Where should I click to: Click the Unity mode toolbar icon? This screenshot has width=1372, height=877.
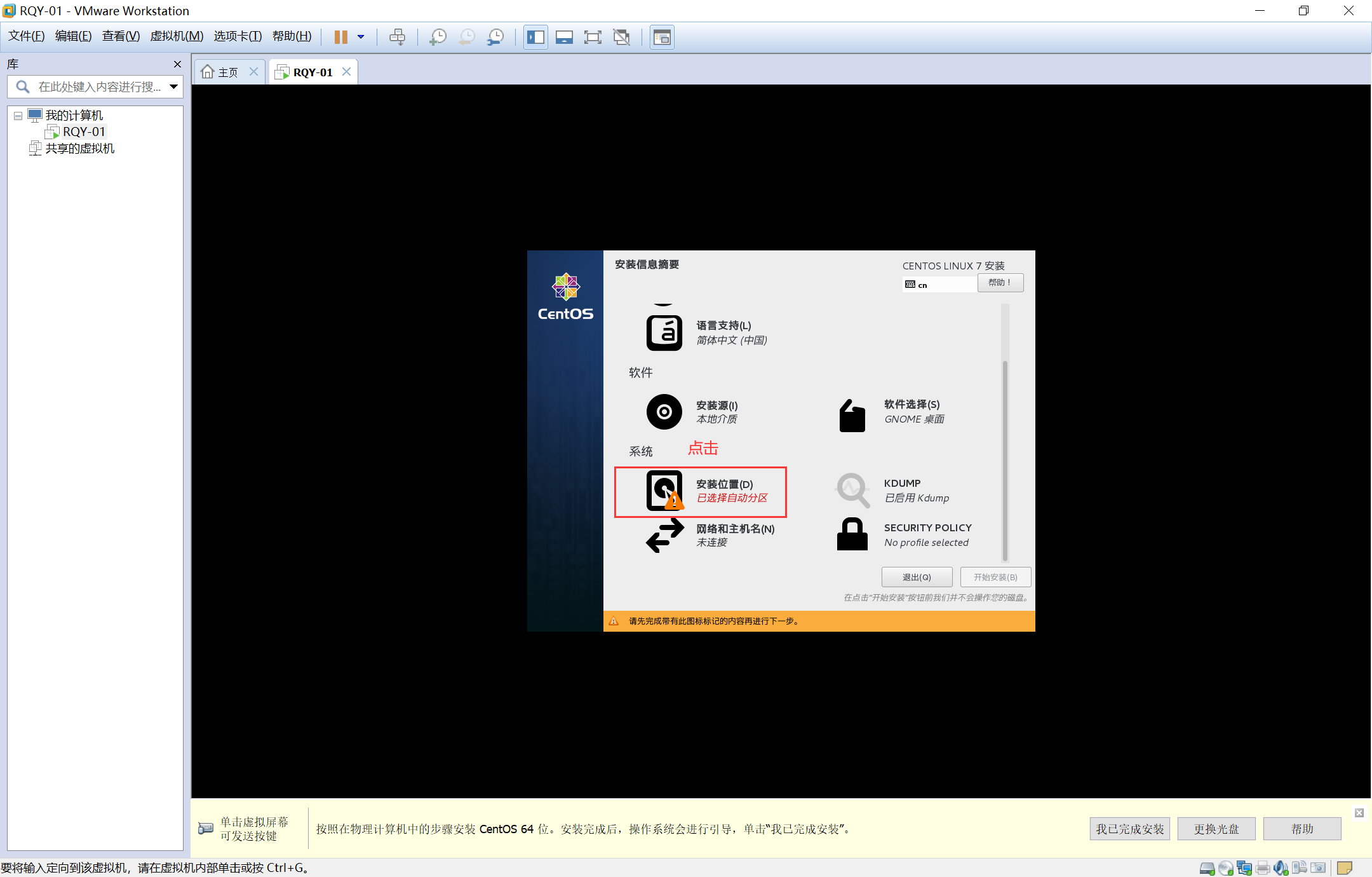click(x=621, y=37)
